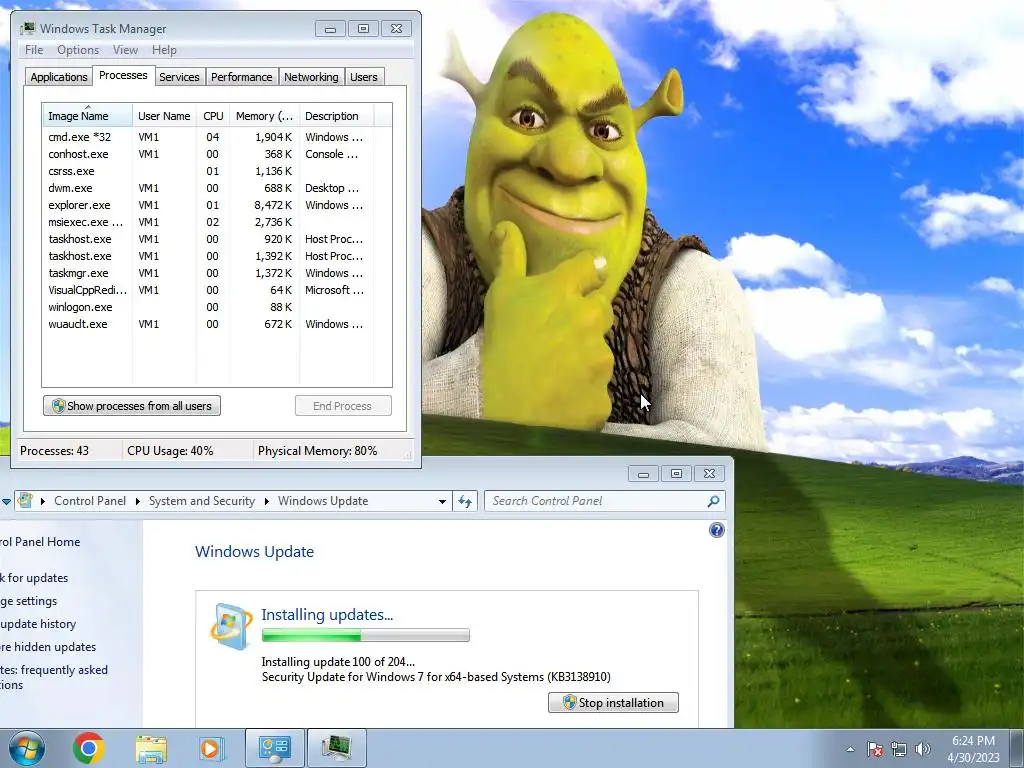The image size is (1024, 768).
Task: Click the Task Manager title bar icon
Action: 27,28
